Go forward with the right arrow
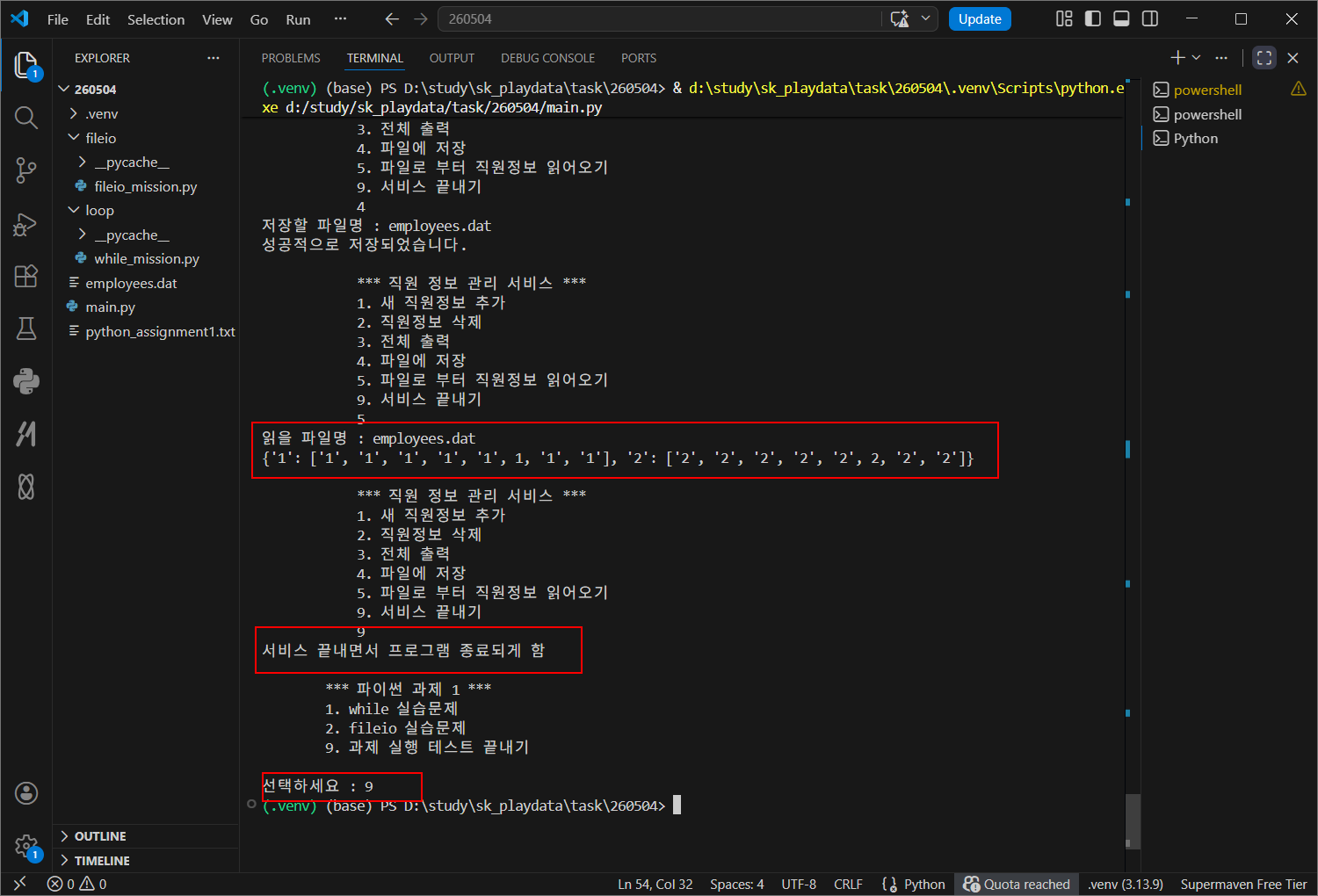Image resolution: width=1318 pixels, height=896 pixels. point(421,19)
